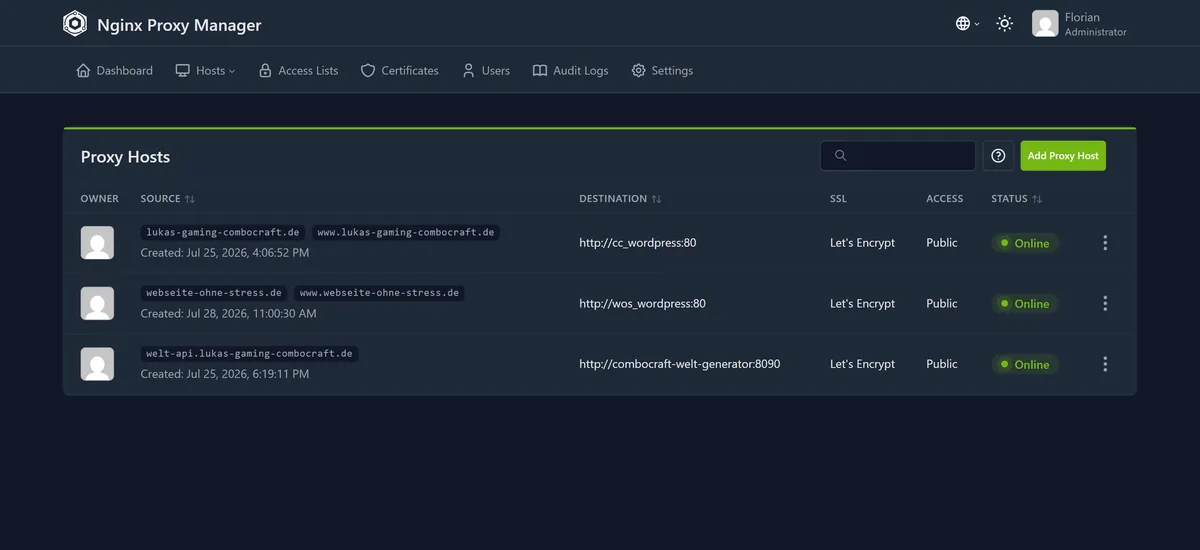1200x550 pixels.
Task: Click Public access in the combocraft-welt-generator row
Action: coord(942,364)
